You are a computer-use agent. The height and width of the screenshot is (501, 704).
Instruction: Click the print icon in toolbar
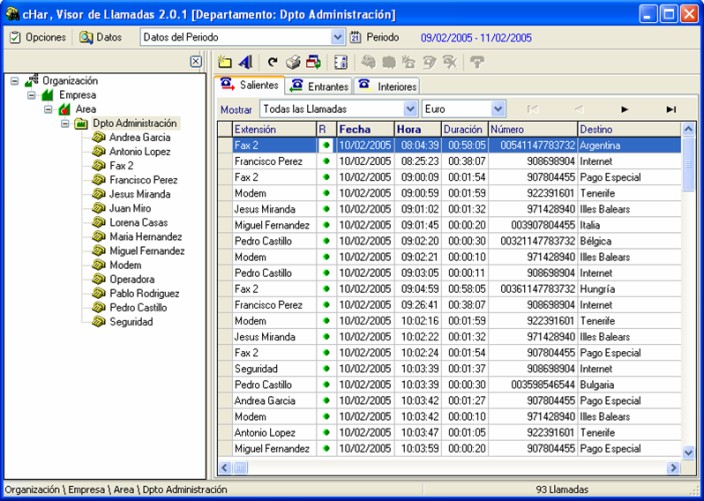[293, 62]
